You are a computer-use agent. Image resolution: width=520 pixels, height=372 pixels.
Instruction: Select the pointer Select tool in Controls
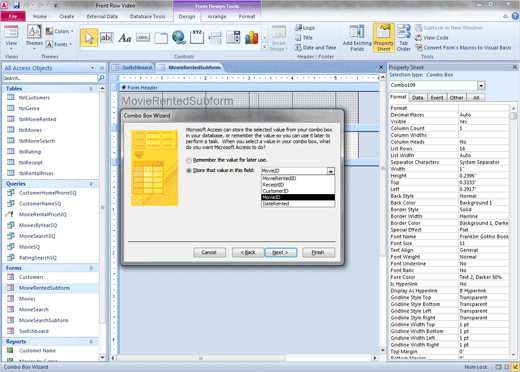(89, 38)
